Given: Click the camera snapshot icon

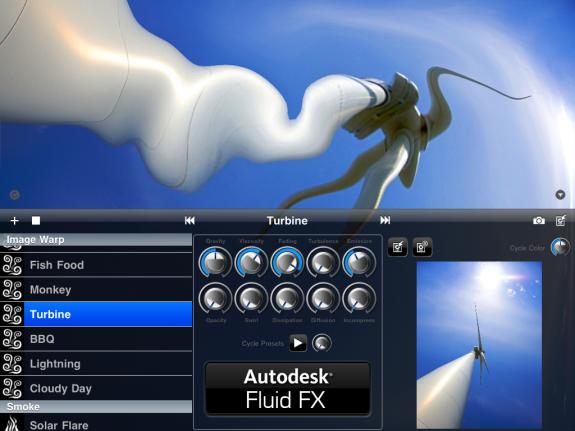Looking at the screenshot, I should [x=539, y=220].
